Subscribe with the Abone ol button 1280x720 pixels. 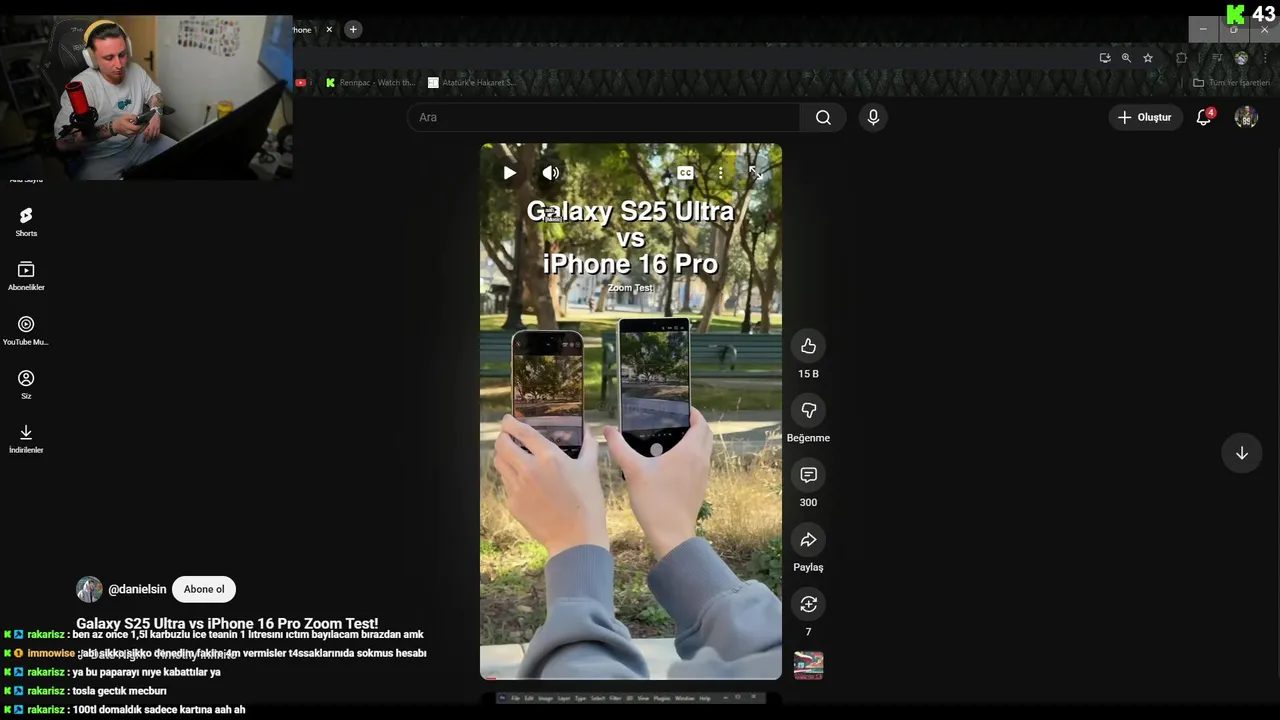204,589
